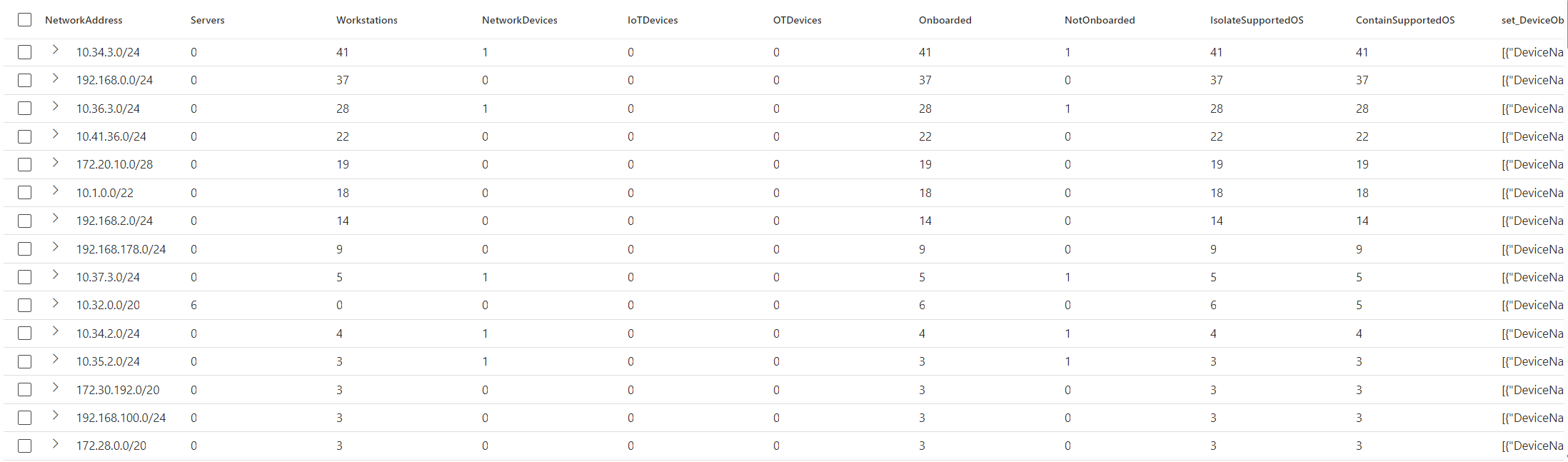Image resolution: width=1568 pixels, height=462 pixels.
Task: Open the 10.37.3.0/24 network address
Action: [108, 277]
